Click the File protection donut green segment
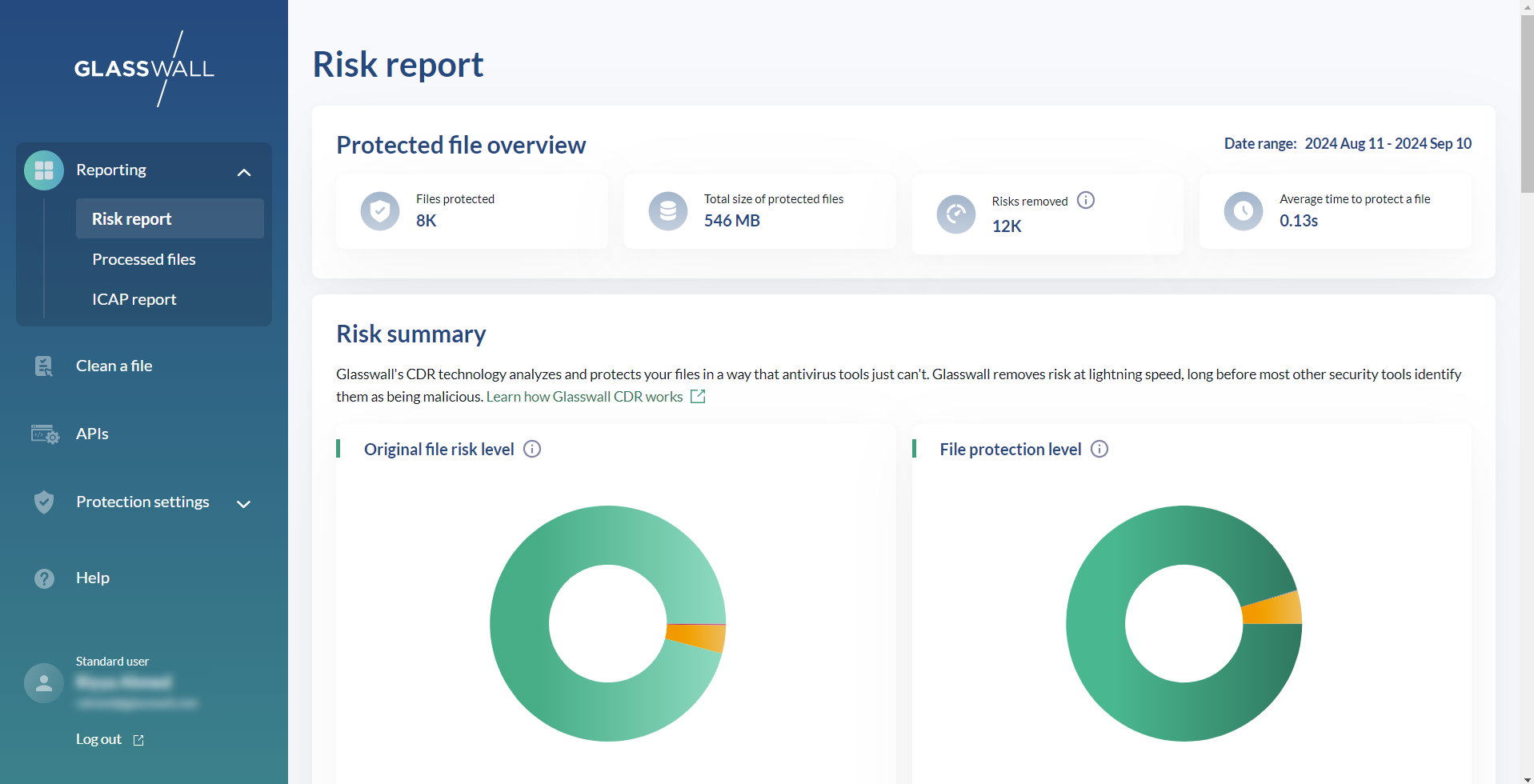Viewport: 1534px width, 784px height. click(x=1096, y=624)
